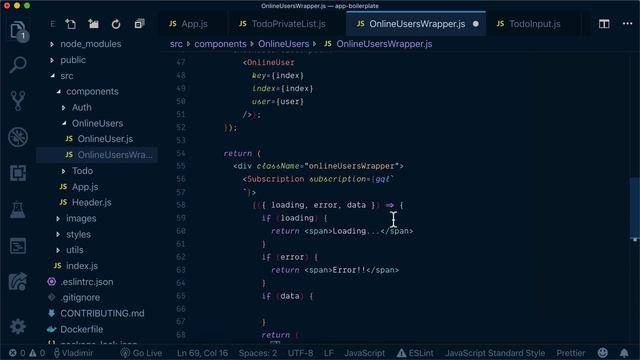Open the notifications bell

point(624,353)
